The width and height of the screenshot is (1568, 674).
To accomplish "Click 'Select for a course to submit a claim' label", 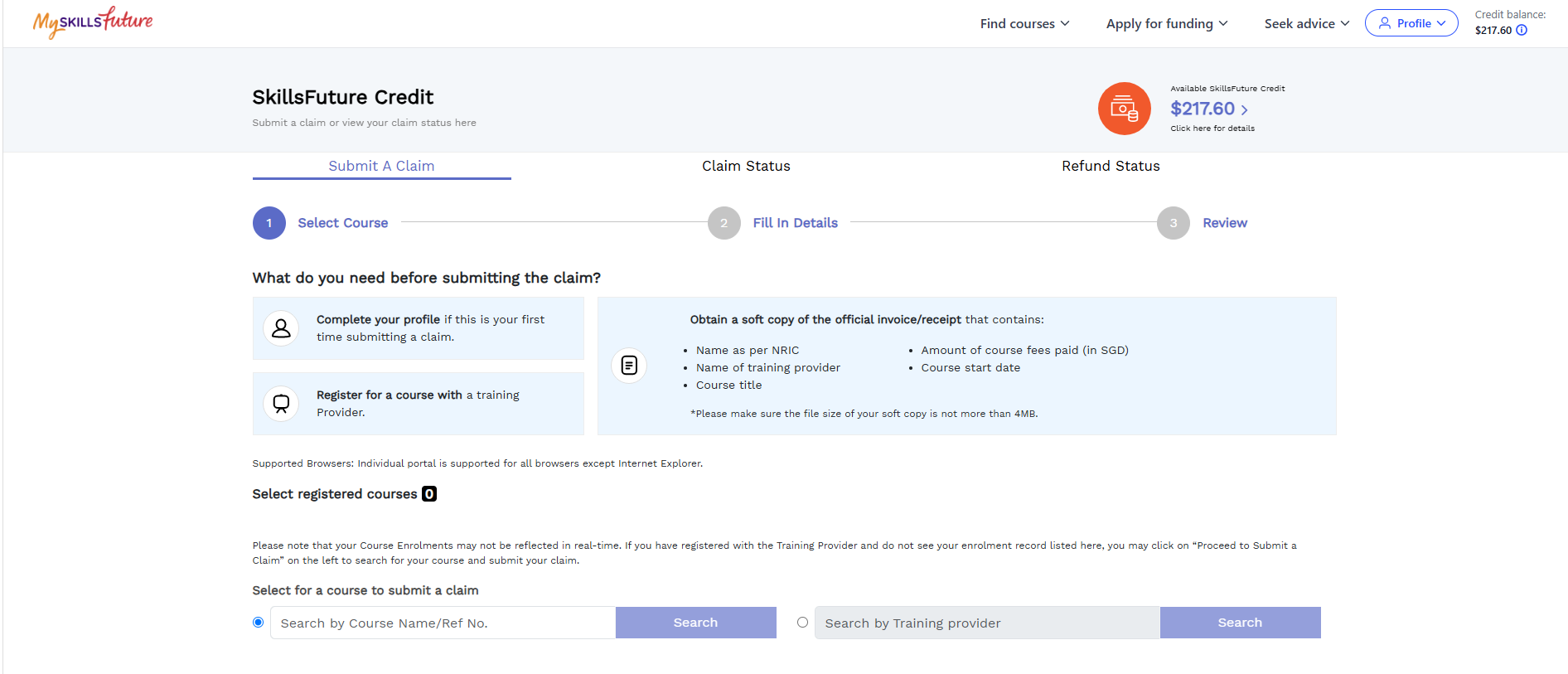I will pos(365,590).
